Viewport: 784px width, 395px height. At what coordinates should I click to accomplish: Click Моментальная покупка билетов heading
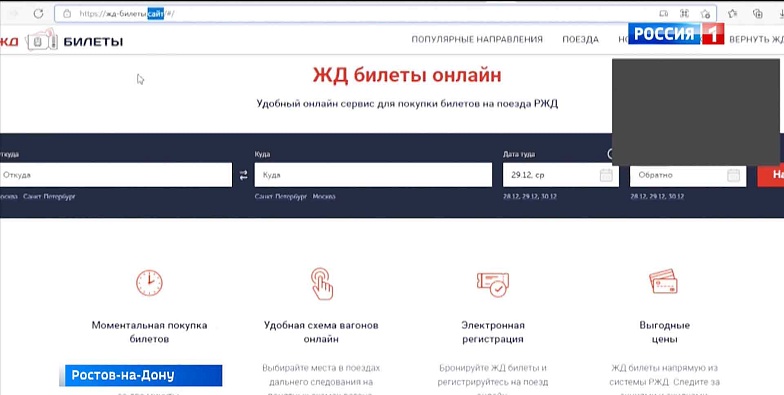click(149, 332)
